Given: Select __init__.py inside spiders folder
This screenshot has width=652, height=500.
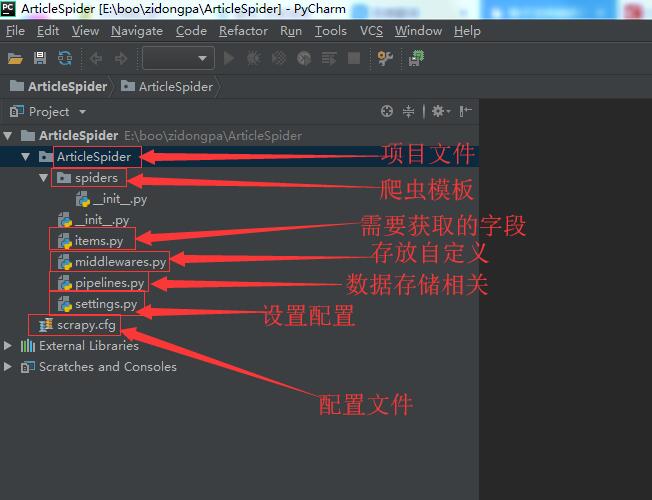Looking at the screenshot, I should coord(111,199).
